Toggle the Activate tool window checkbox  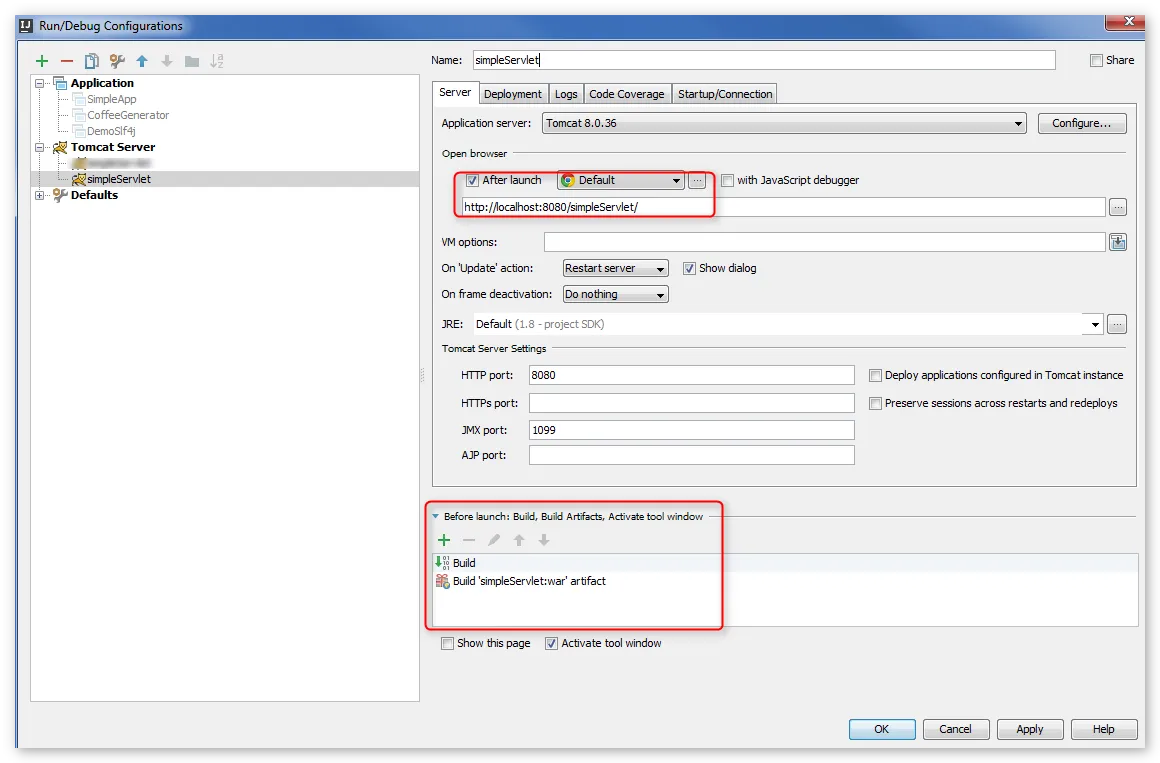pos(551,644)
